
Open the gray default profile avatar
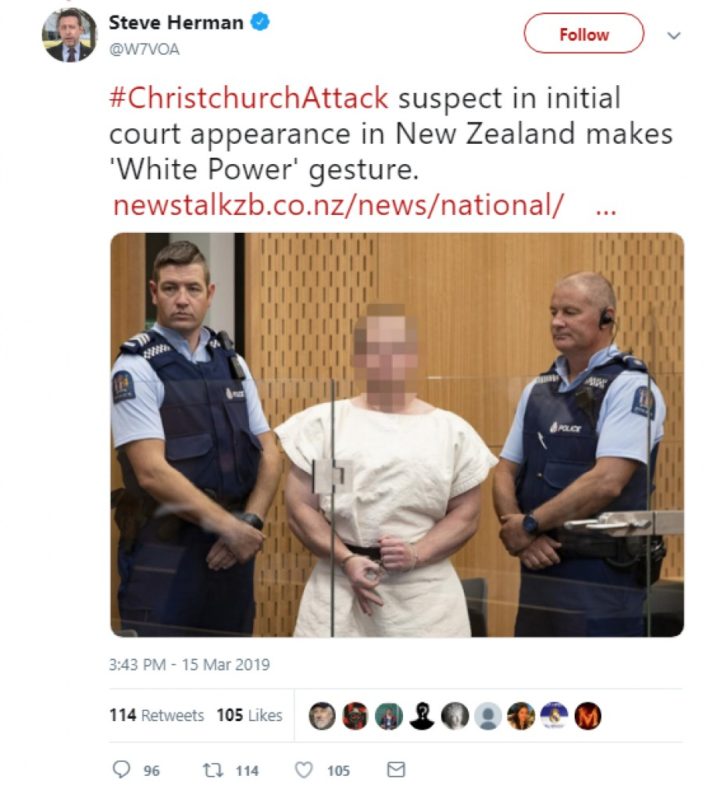(488, 715)
